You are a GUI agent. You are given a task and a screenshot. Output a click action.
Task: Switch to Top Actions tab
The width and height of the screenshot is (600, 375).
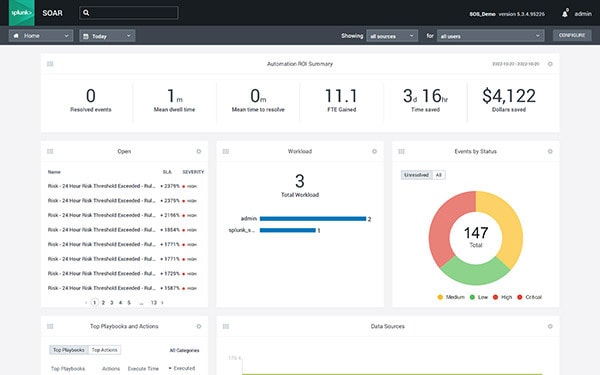104,350
